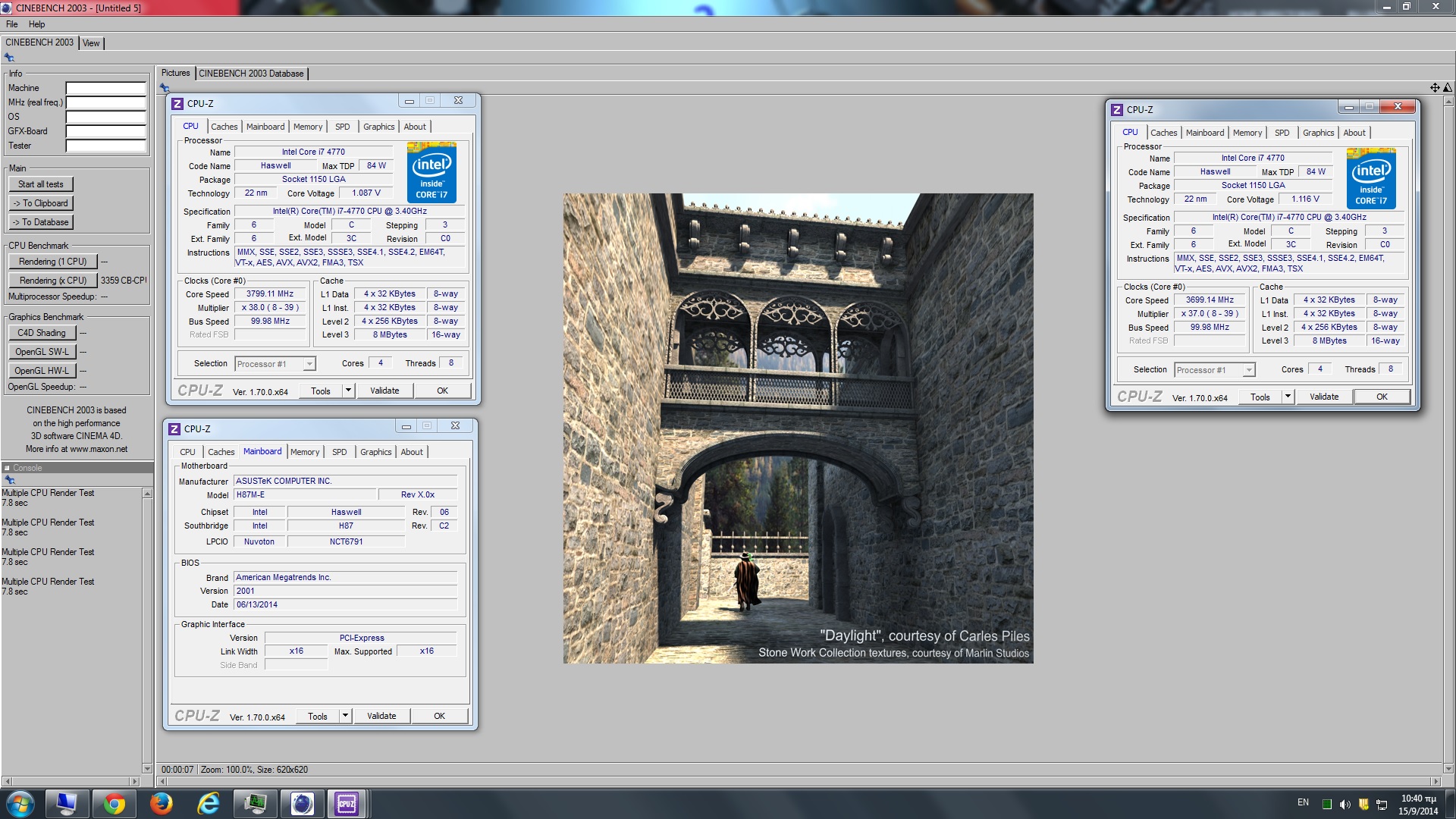1456x819 pixels.
Task: Click the move arrows icon at top right of picture view
Action: (1435, 88)
